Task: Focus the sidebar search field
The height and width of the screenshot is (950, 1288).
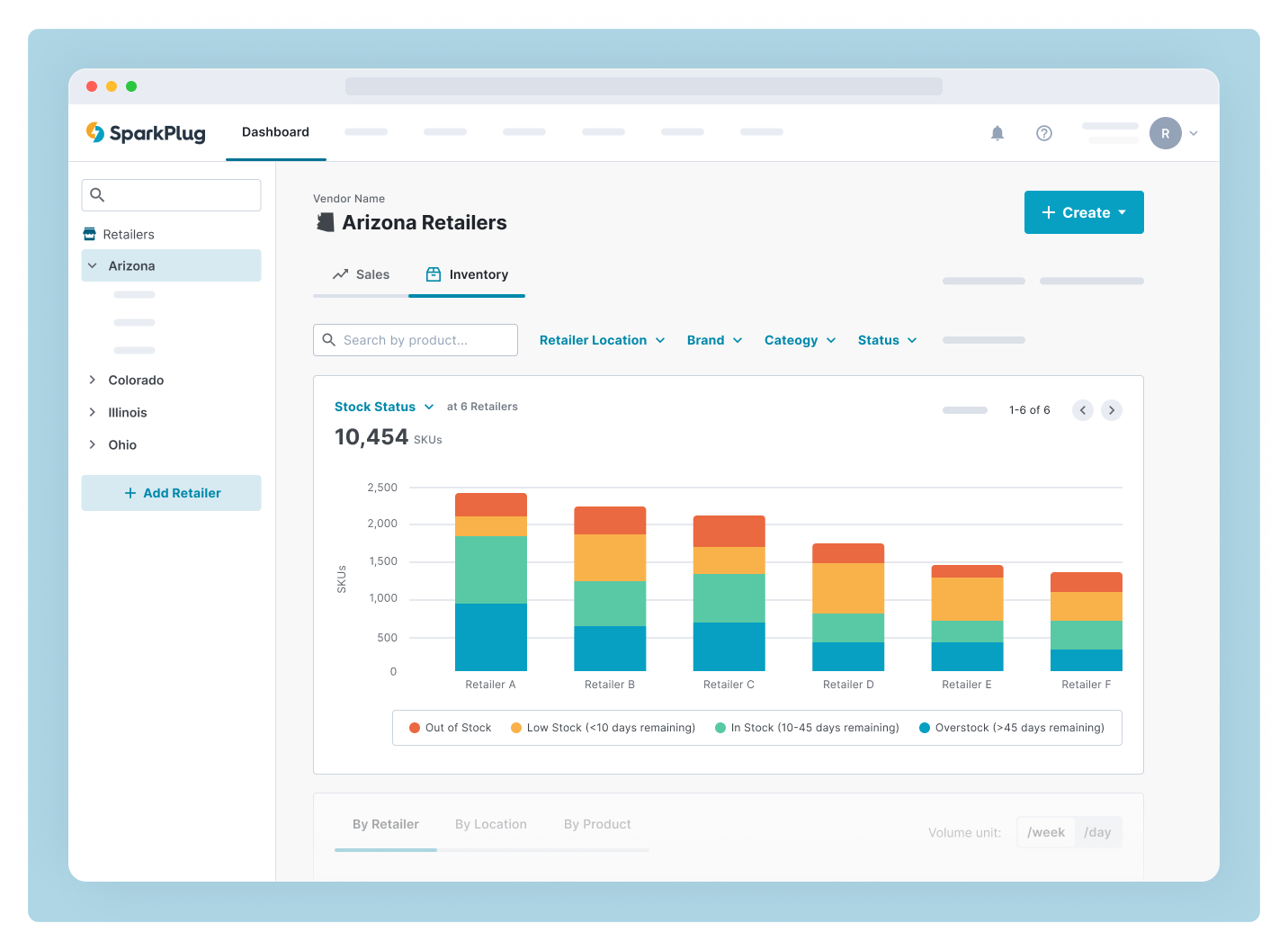Action: pyautogui.click(x=171, y=195)
